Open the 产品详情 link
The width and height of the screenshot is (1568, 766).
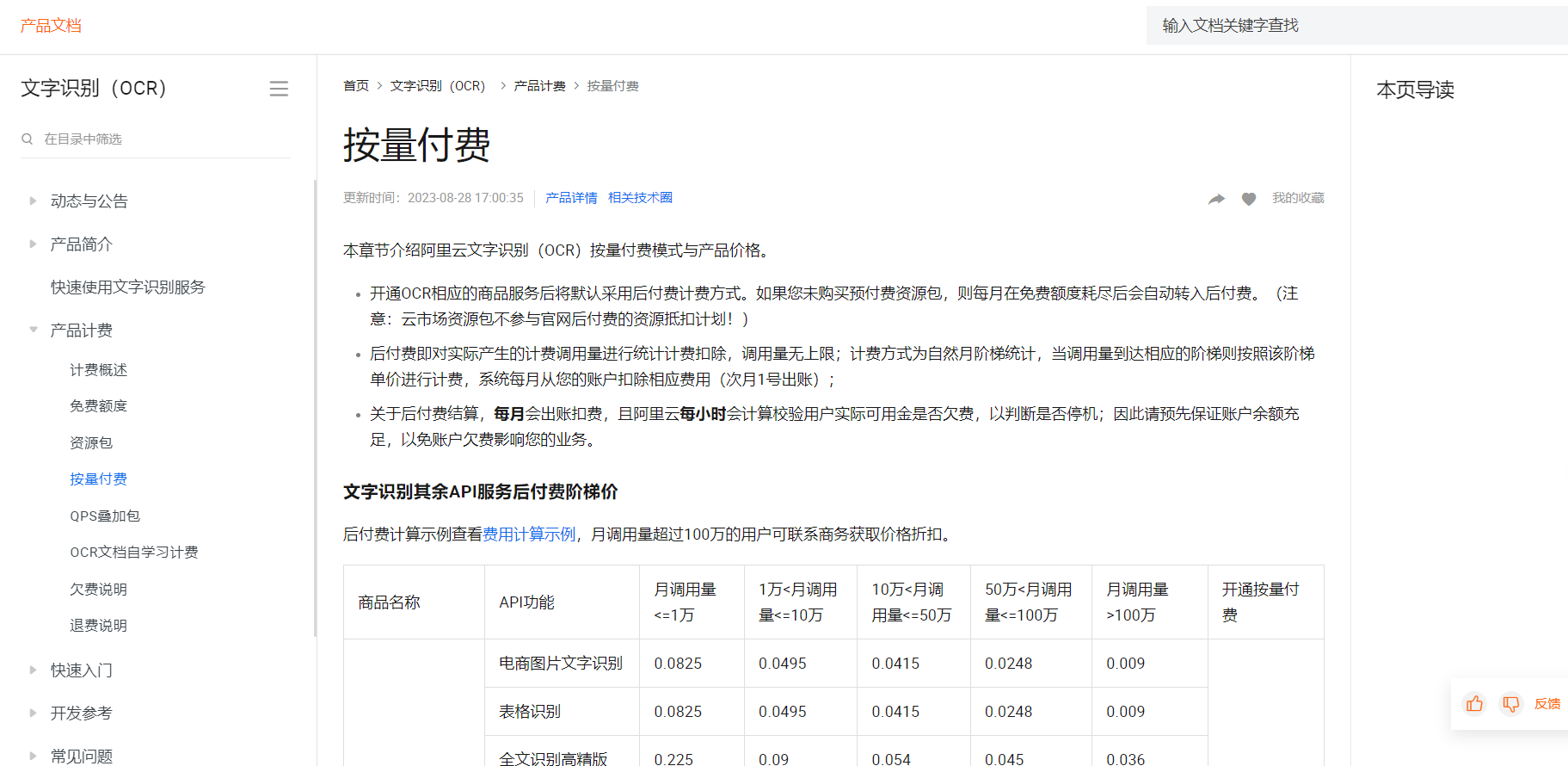(571, 198)
